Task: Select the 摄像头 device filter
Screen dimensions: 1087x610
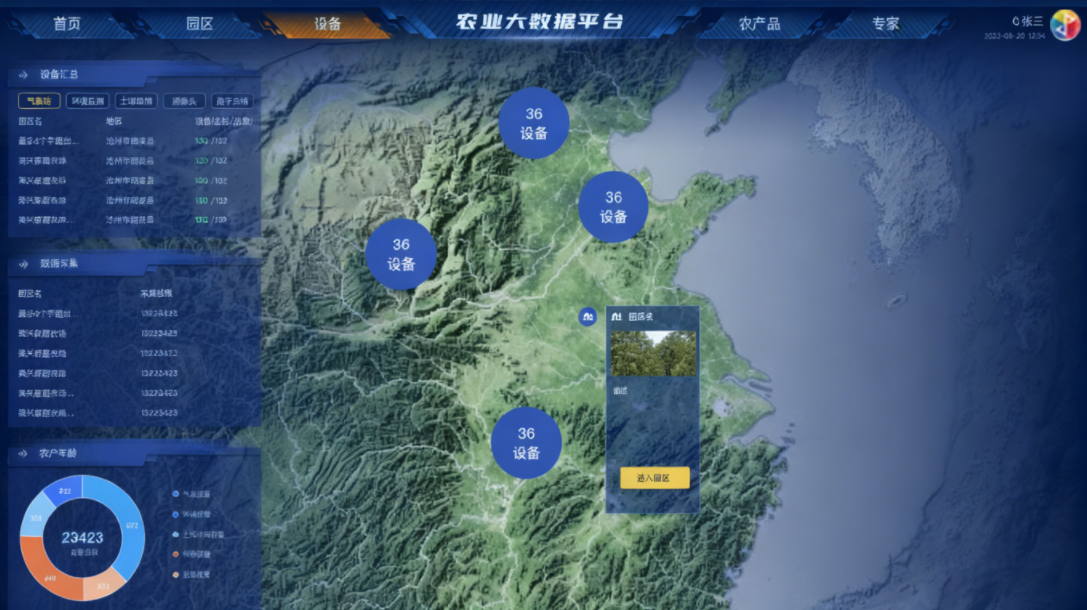Action: tap(184, 101)
